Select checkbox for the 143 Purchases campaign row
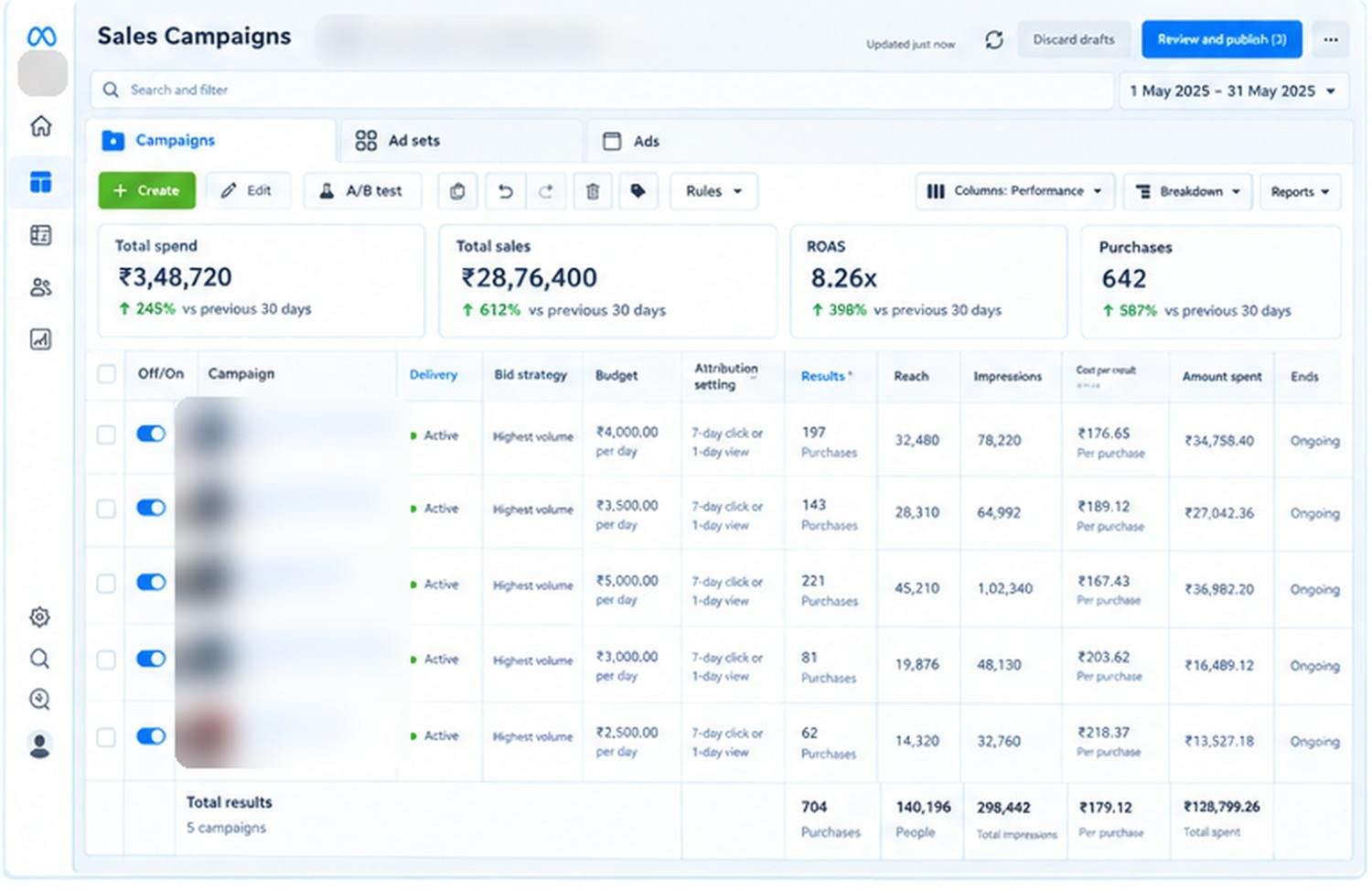Viewport: 1372px width, 890px height. (106, 509)
